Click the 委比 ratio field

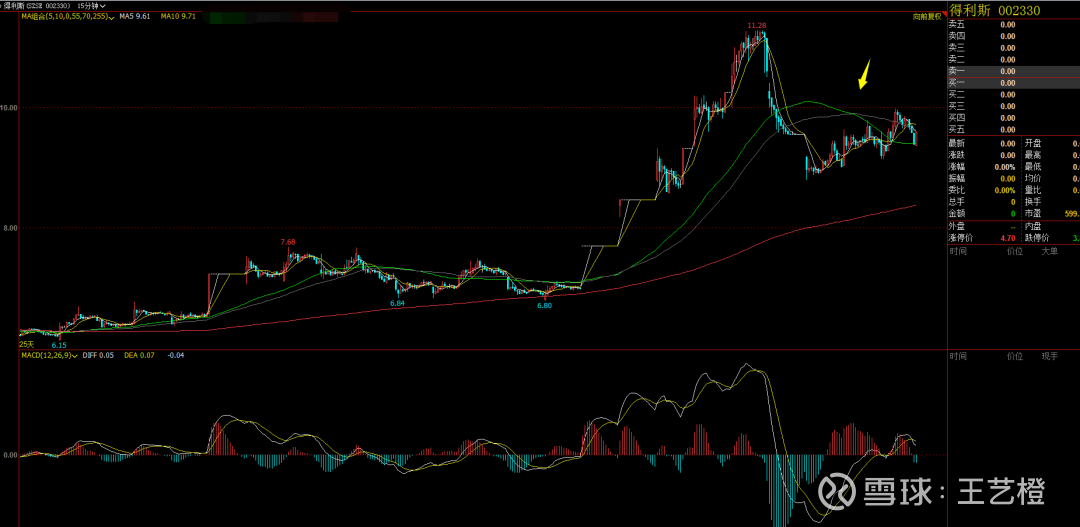click(x=983, y=190)
